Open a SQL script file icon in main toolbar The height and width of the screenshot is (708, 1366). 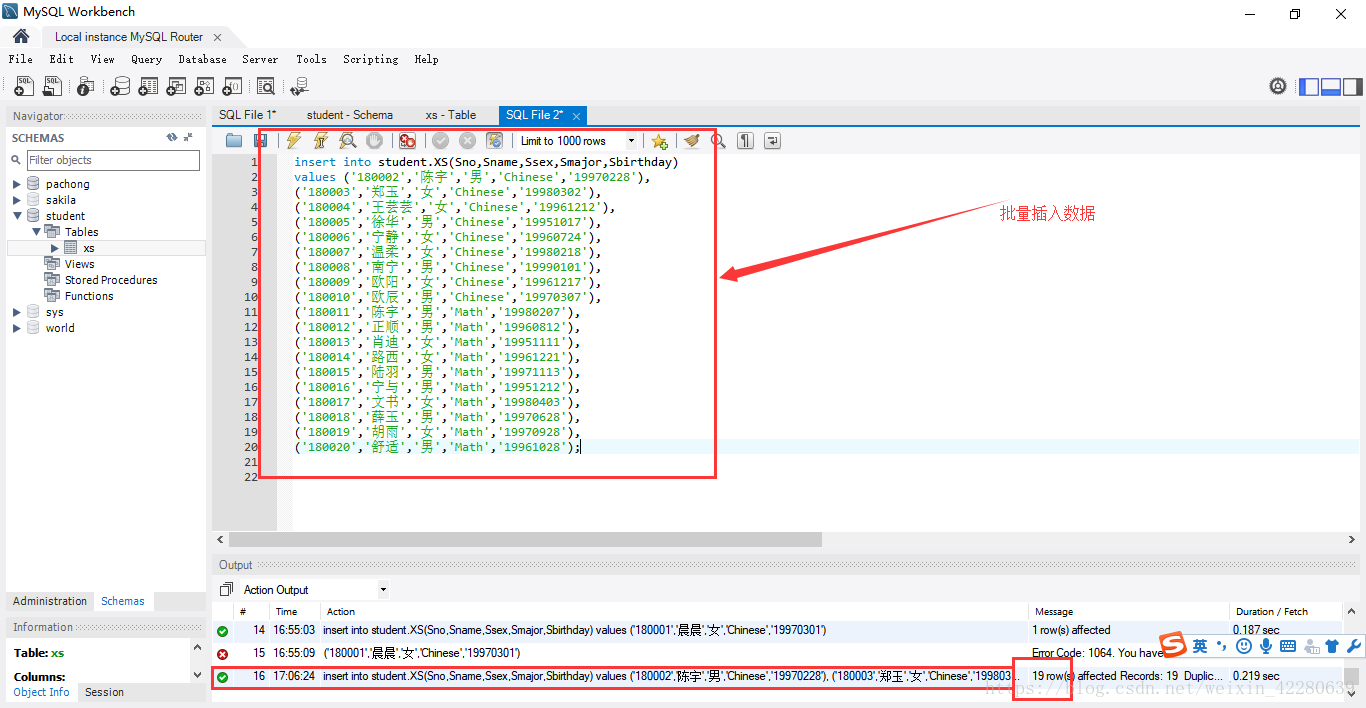[x=52, y=87]
